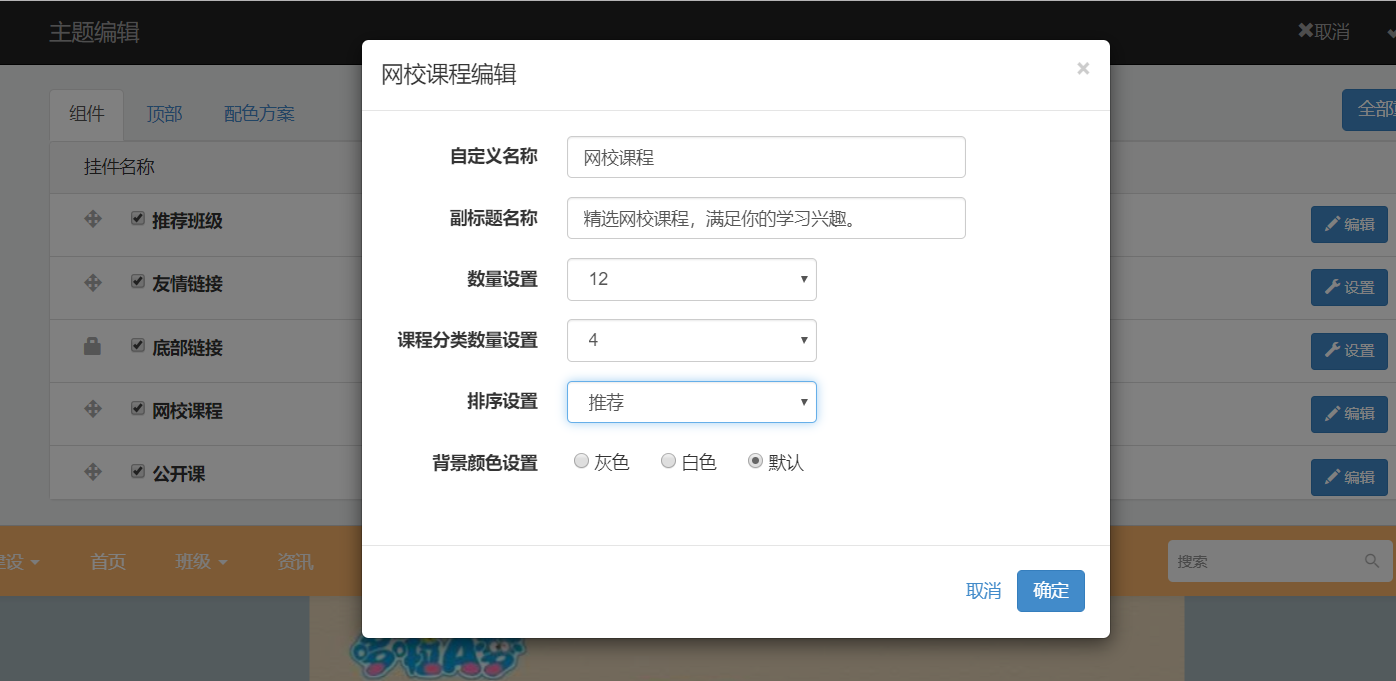
Task: Click into the 副标题名称 text field
Action: pos(765,218)
